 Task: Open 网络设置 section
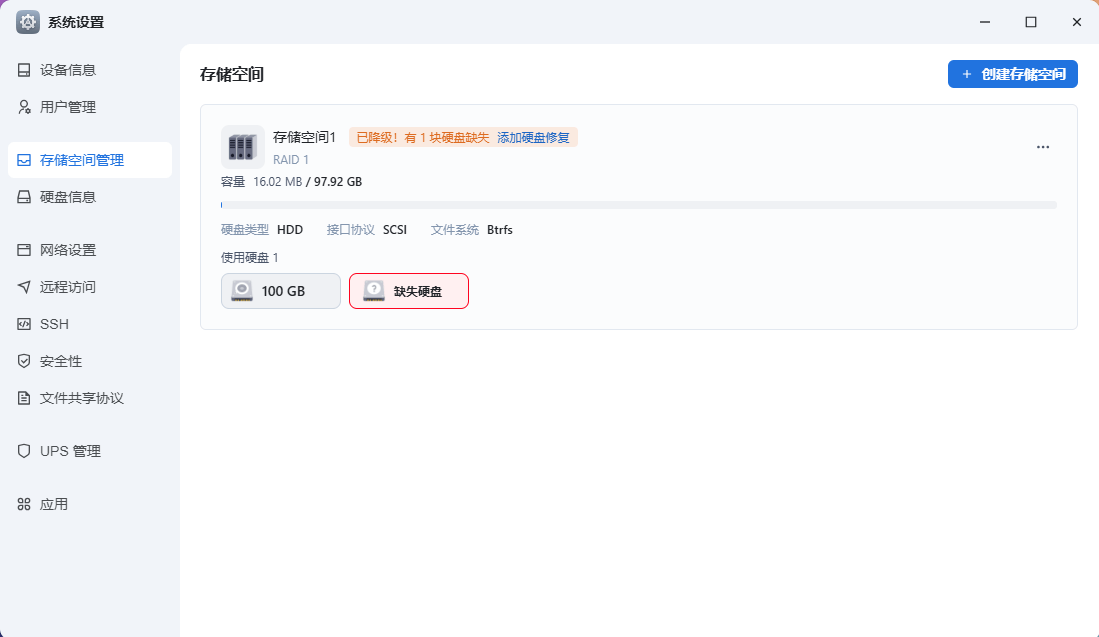pos(68,250)
